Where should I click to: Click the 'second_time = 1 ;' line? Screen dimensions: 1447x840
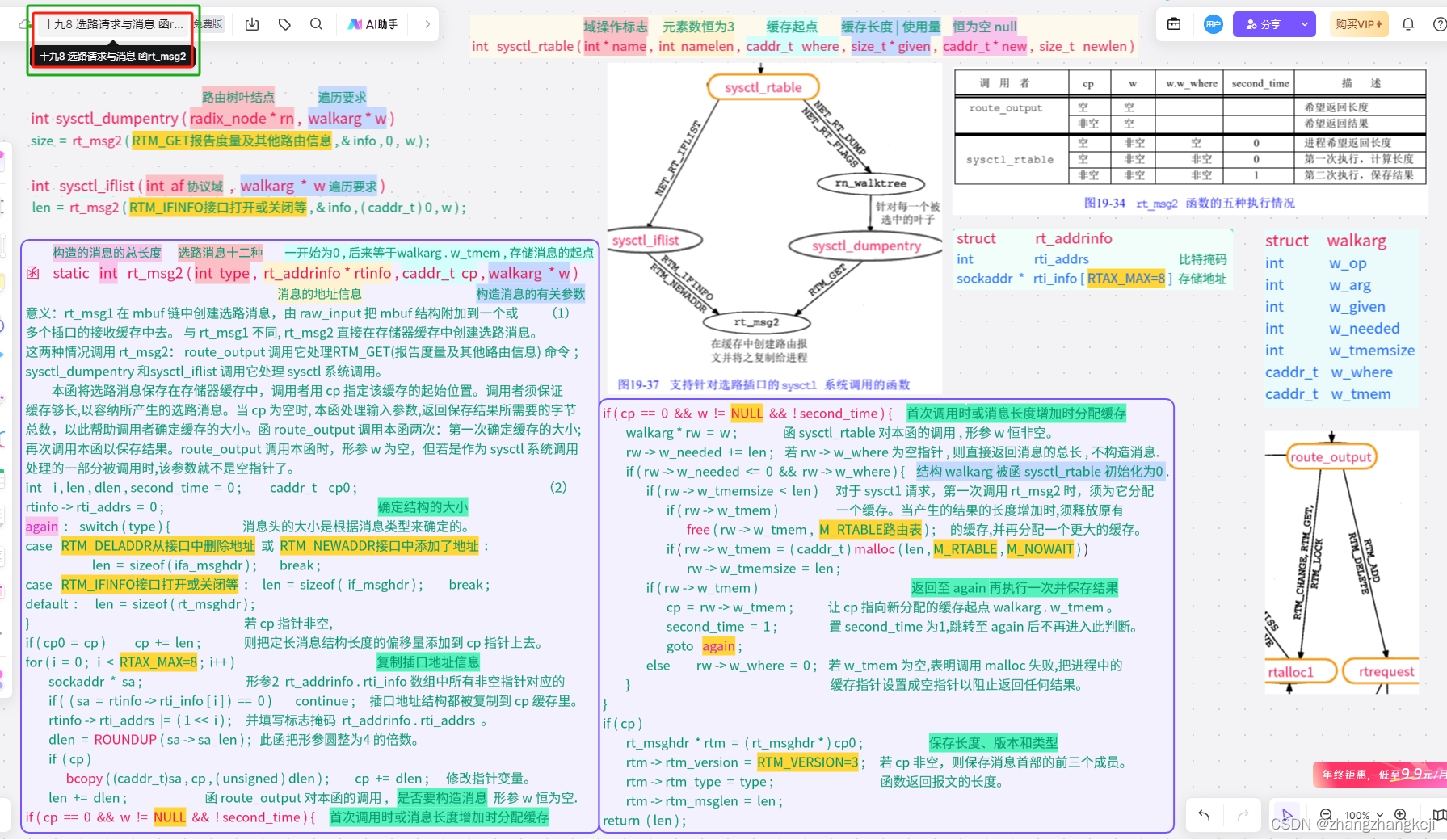pos(721,627)
